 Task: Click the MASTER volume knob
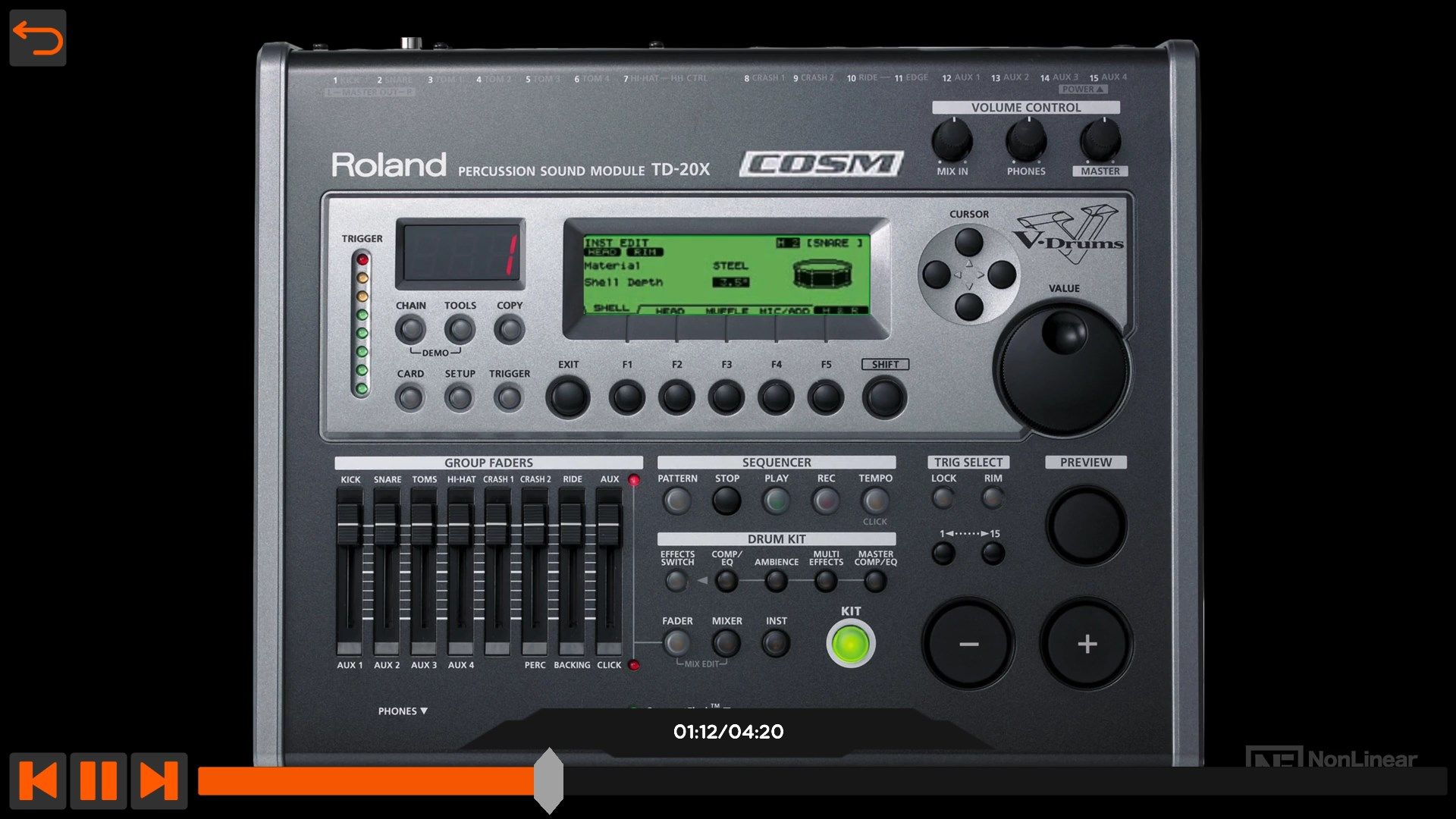click(1100, 140)
